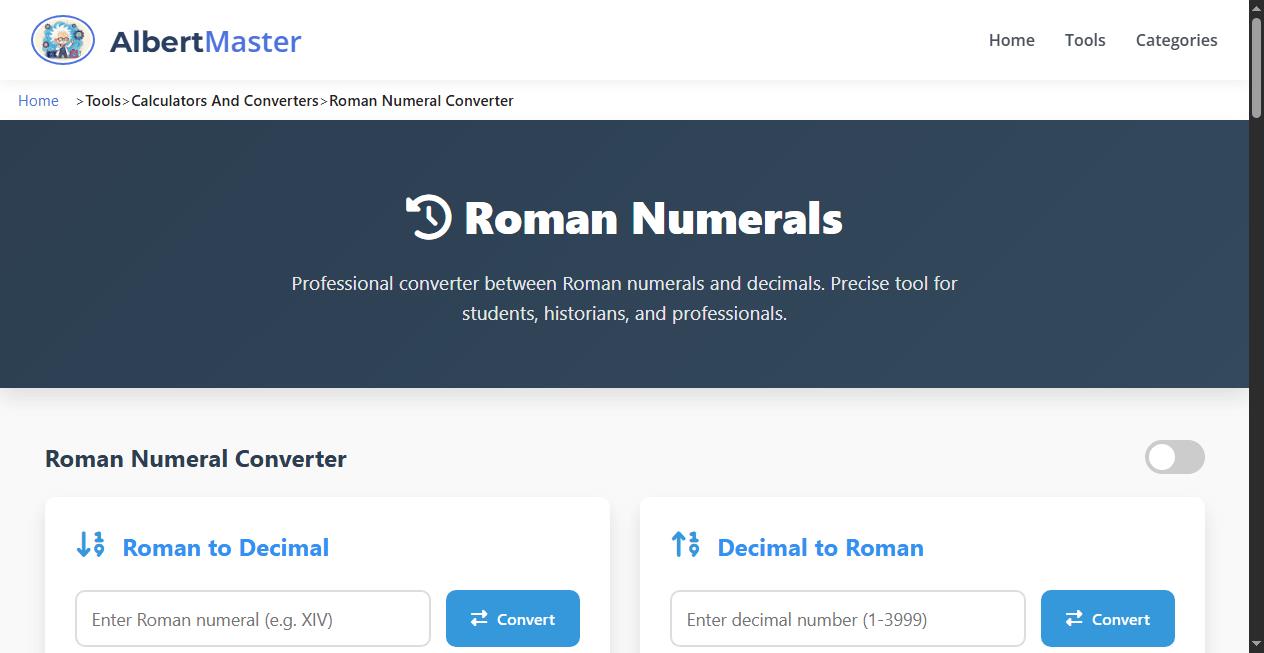The width and height of the screenshot is (1264, 653).
Task: Click the Roman numeral input field
Action: [x=252, y=618]
